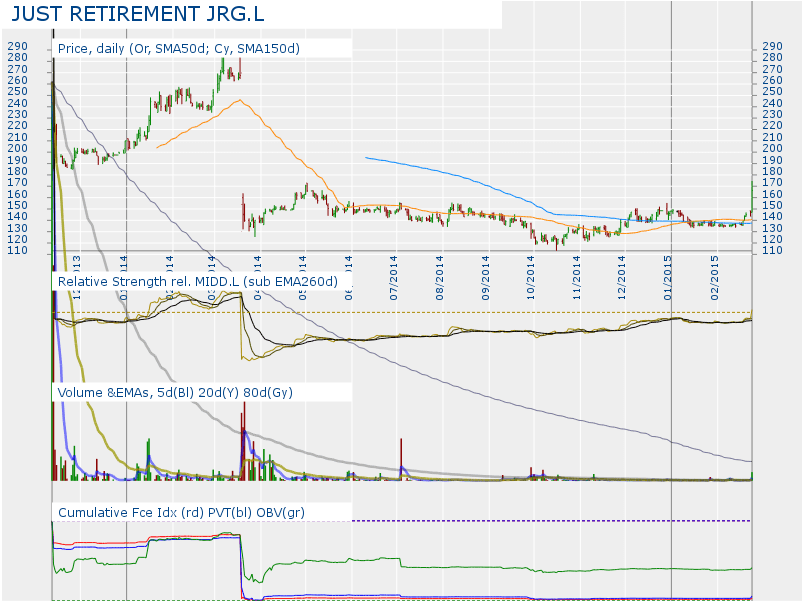Click the Cumulative Fce Idx PVT OBV label
802x601 pixels.
pos(181,513)
